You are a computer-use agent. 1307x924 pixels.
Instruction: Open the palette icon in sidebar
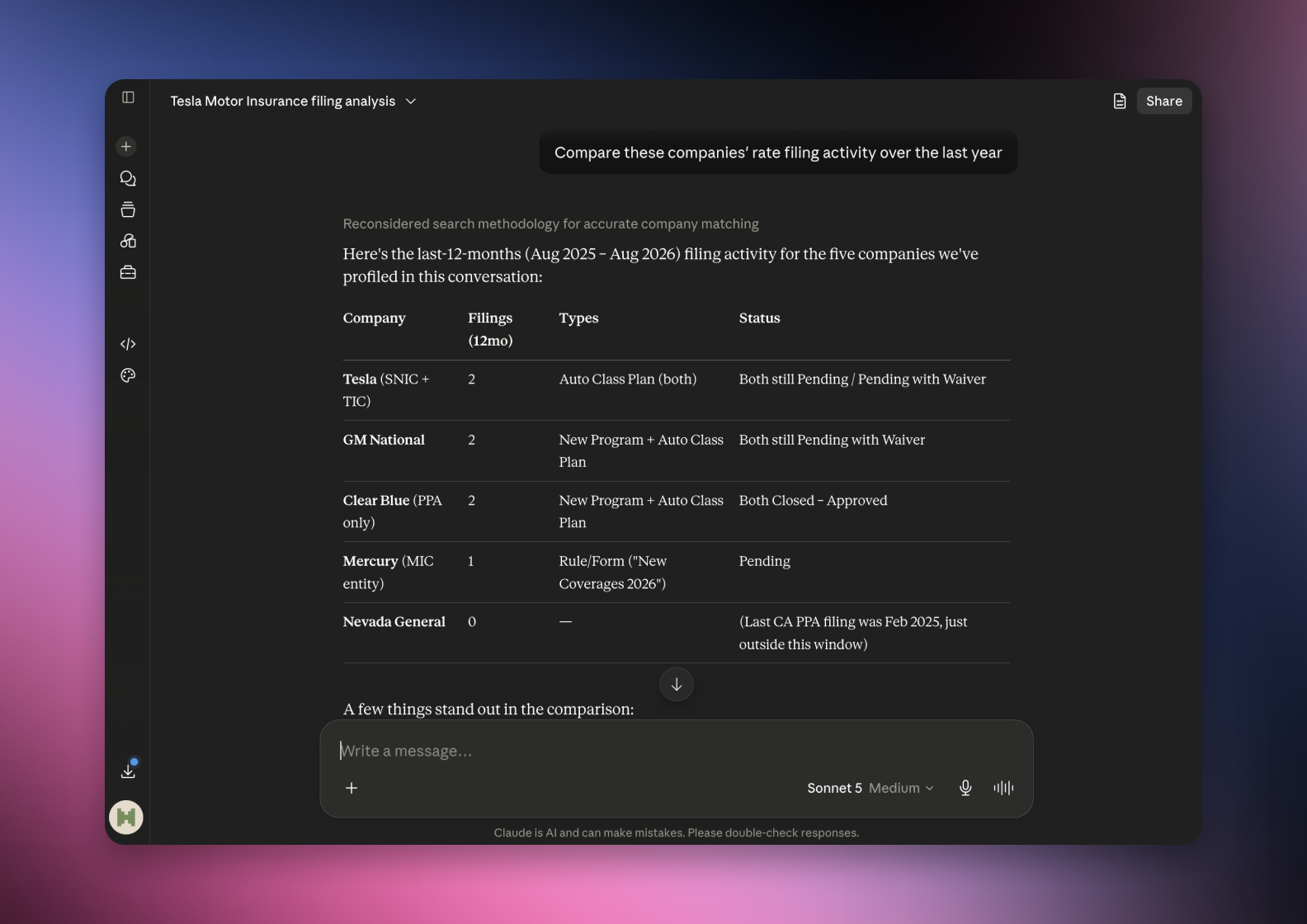[128, 375]
